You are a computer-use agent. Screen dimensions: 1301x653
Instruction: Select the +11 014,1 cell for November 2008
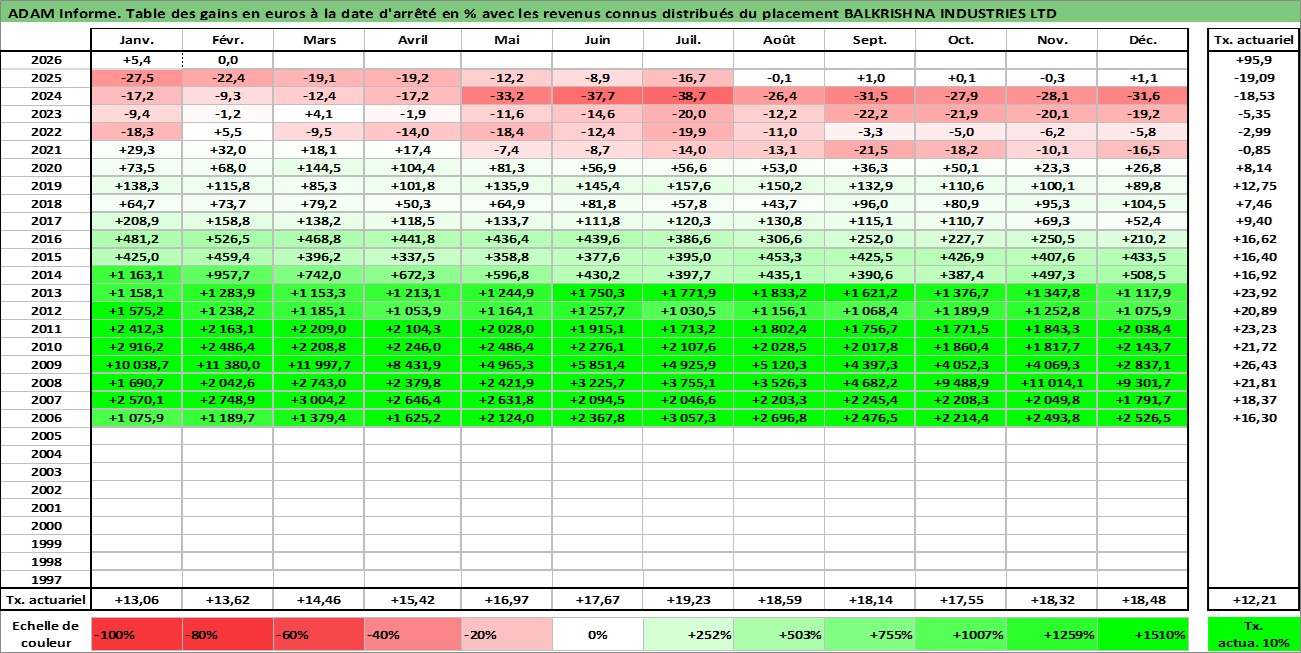click(x=1052, y=383)
